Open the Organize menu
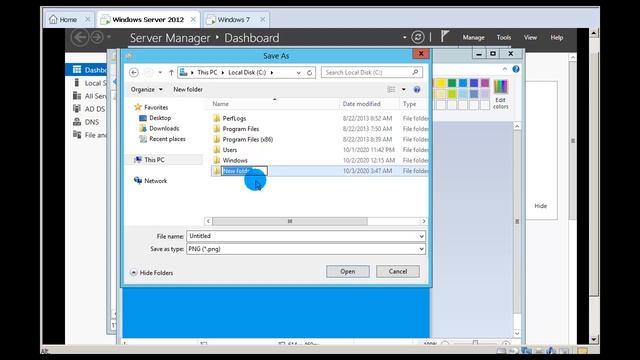Viewport: 640px width, 360px height. 147,89
